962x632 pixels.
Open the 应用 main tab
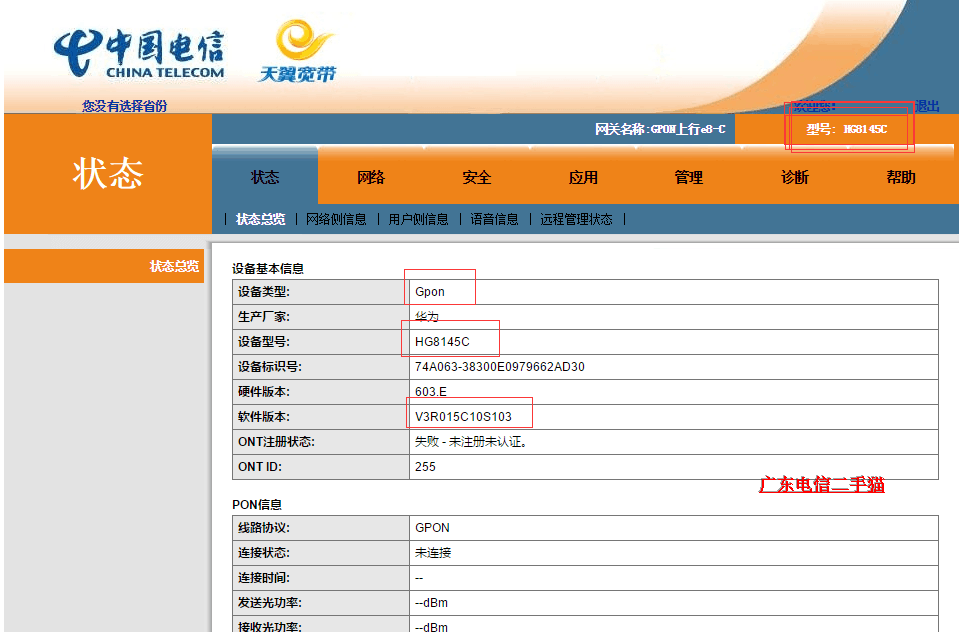(x=583, y=177)
